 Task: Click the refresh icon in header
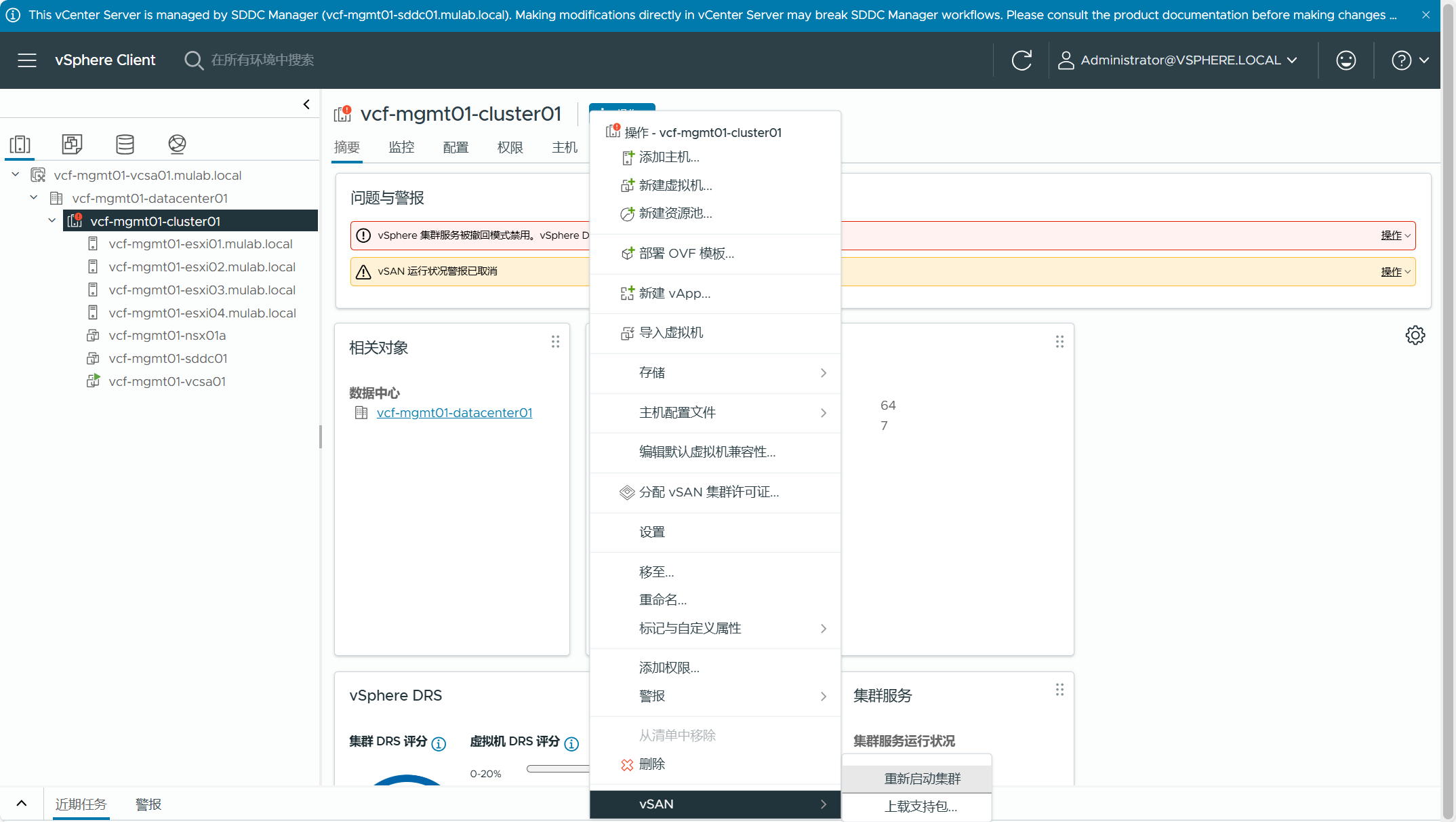[x=1022, y=60]
